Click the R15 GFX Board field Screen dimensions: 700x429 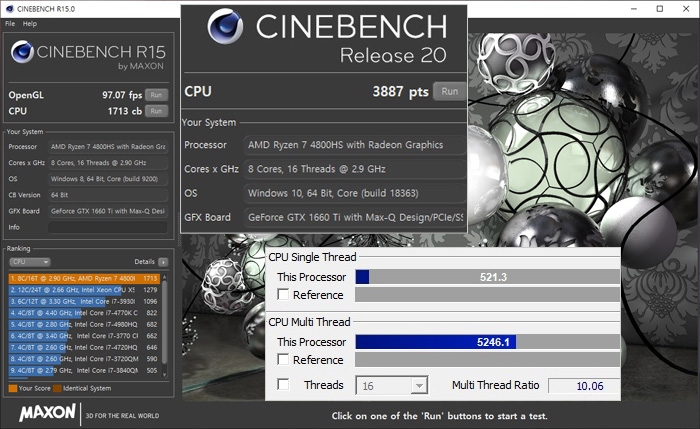tap(108, 211)
